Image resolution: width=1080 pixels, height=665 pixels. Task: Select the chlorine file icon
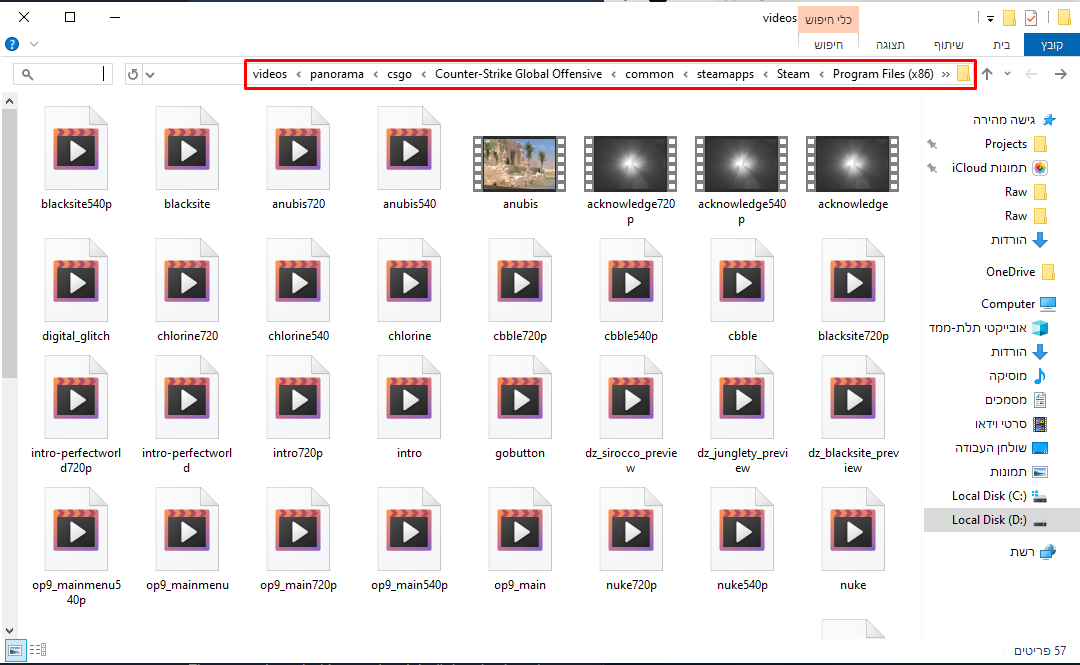(x=409, y=280)
